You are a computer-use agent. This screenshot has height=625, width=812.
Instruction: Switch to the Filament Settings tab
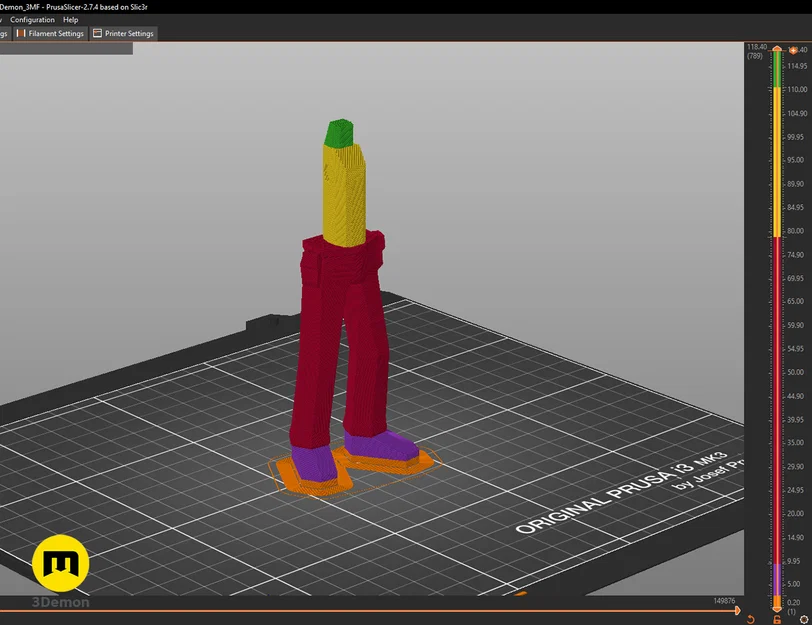56,33
